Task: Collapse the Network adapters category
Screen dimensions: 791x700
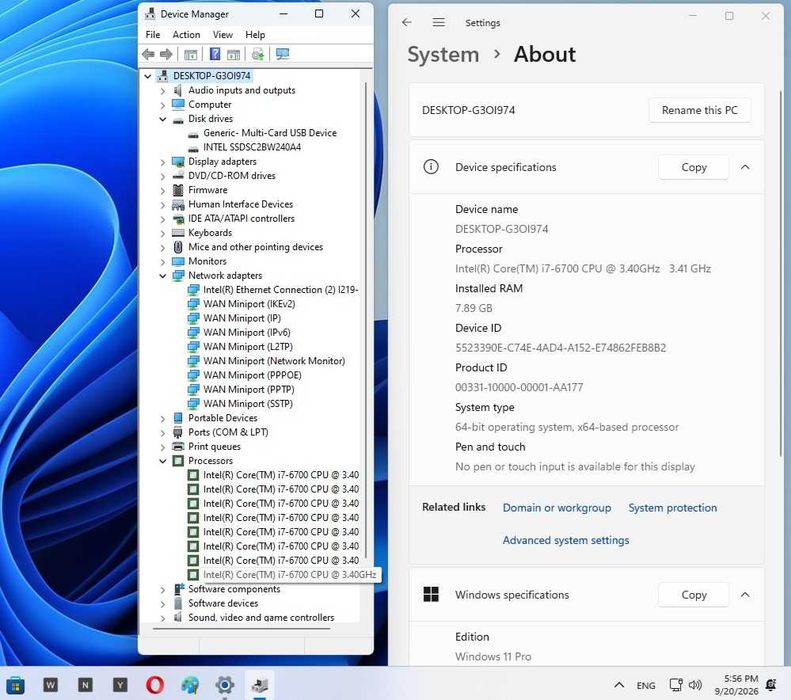Action: [162, 276]
